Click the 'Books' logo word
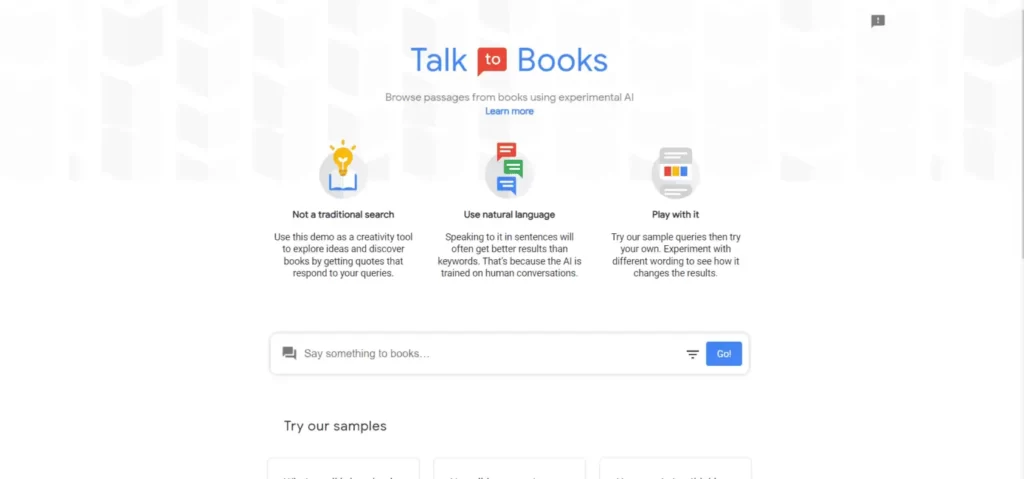The width and height of the screenshot is (1024, 479). pyautogui.click(x=562, y=60)
